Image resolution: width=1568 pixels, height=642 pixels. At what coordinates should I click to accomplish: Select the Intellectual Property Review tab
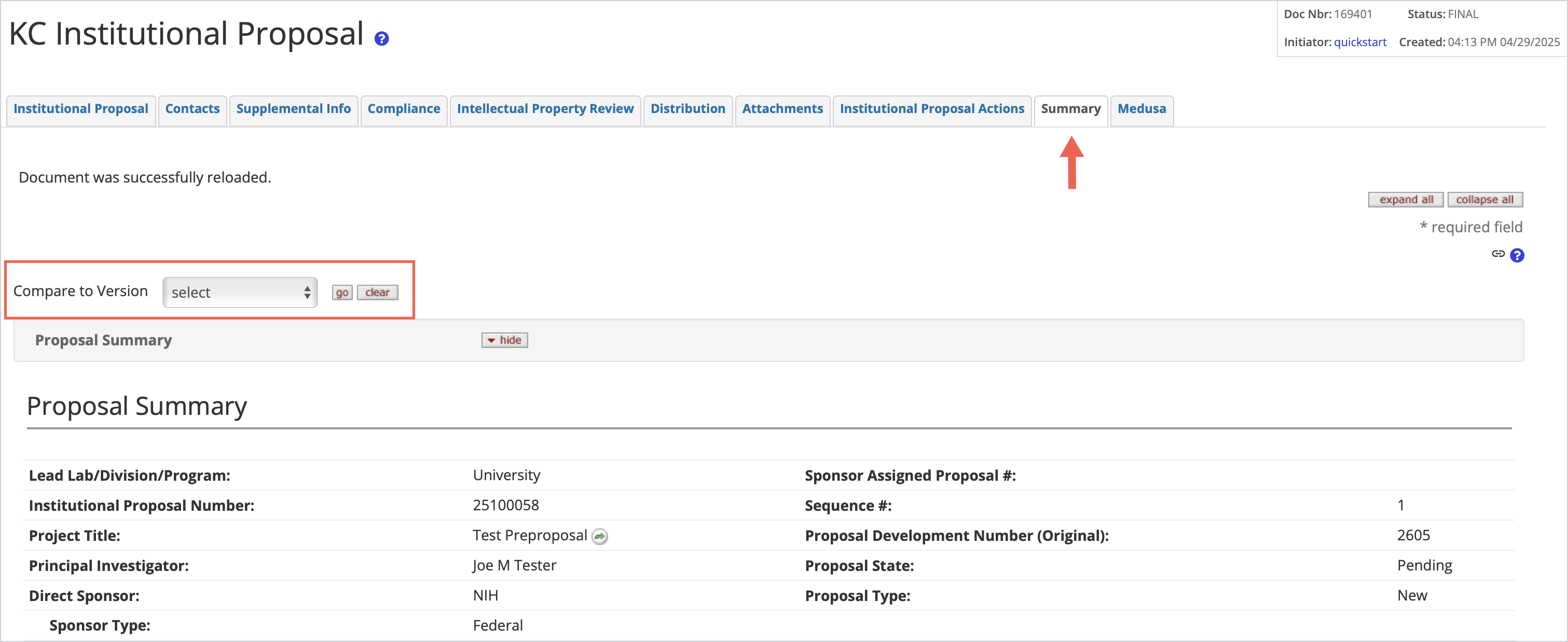[x=545, y=109]
